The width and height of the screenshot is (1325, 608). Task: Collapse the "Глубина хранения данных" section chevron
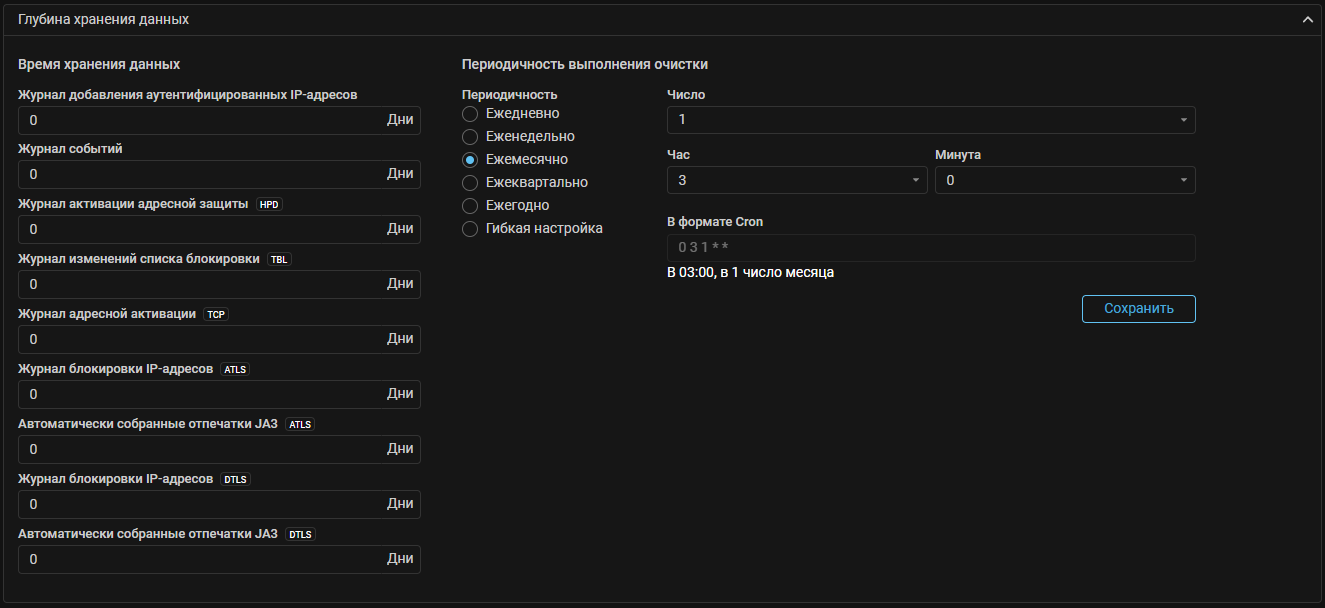pos(1307,20)
